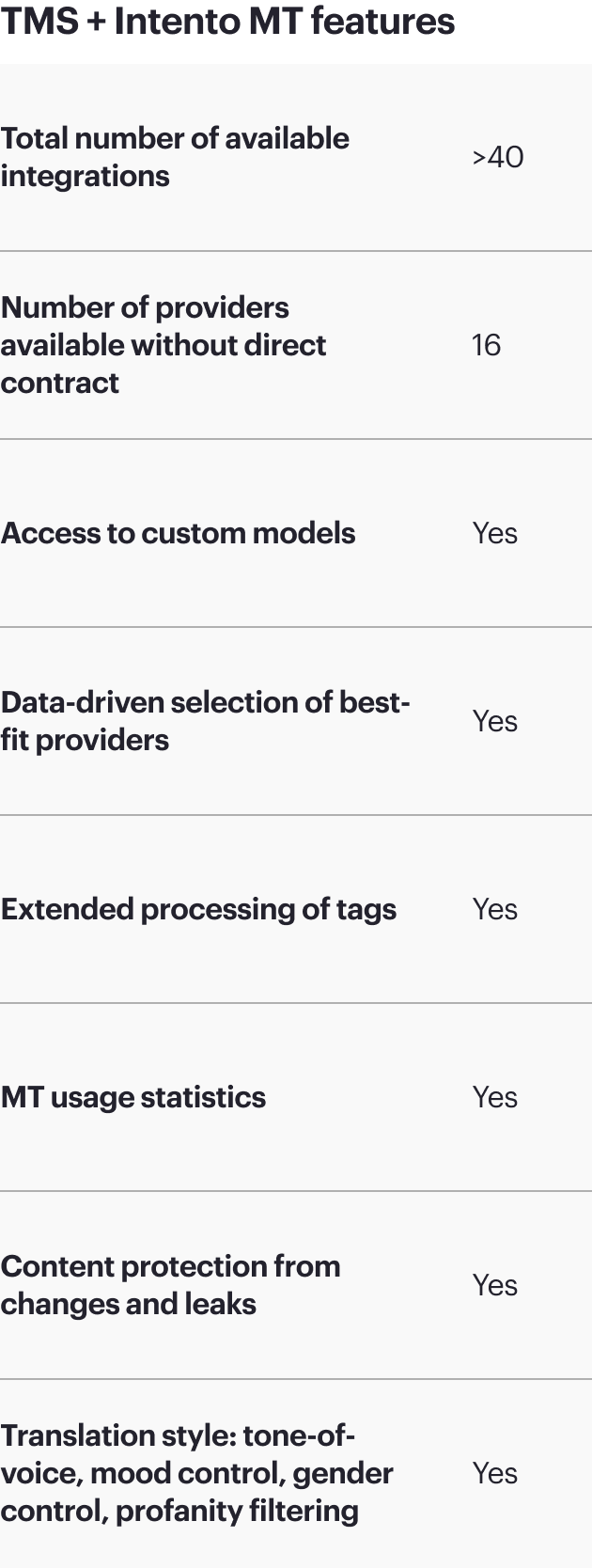Image resolution: width=592 pixels, height=1568 pixels.
Task: Click 'Yes' for Extended processing of tags
Action: 495,909
